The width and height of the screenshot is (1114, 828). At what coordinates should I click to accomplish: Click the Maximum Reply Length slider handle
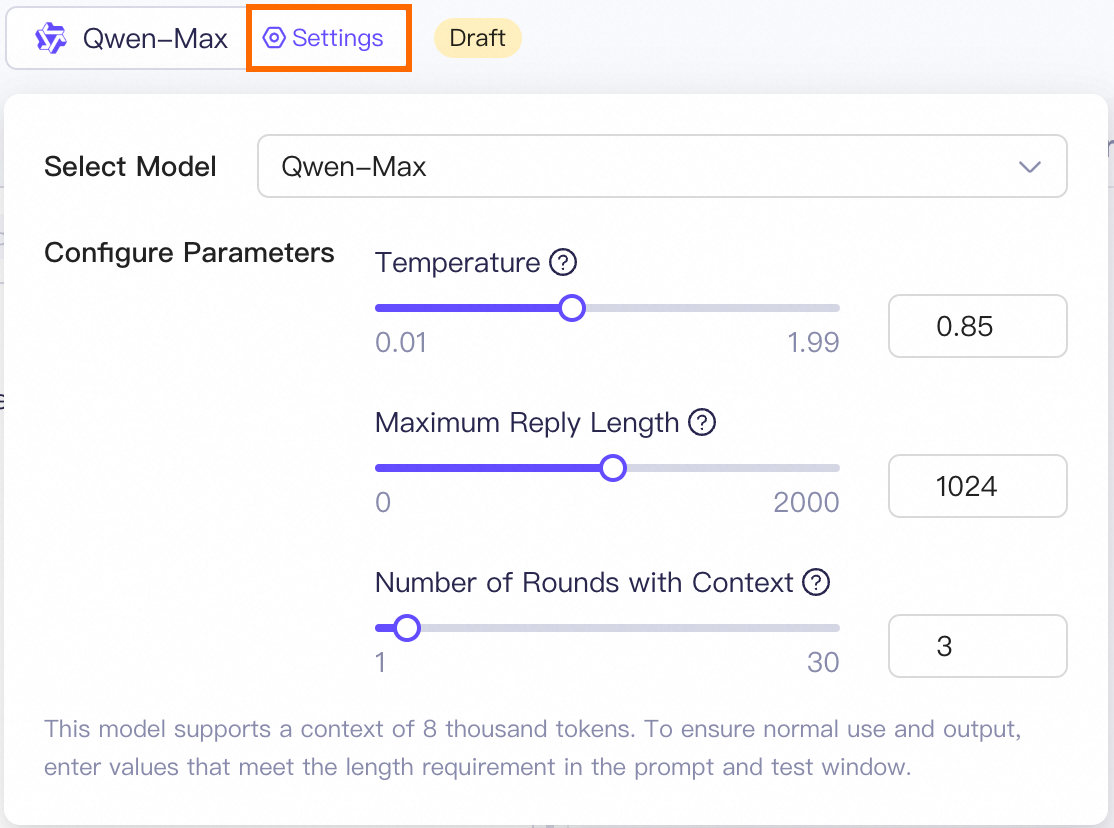[613, 468]
